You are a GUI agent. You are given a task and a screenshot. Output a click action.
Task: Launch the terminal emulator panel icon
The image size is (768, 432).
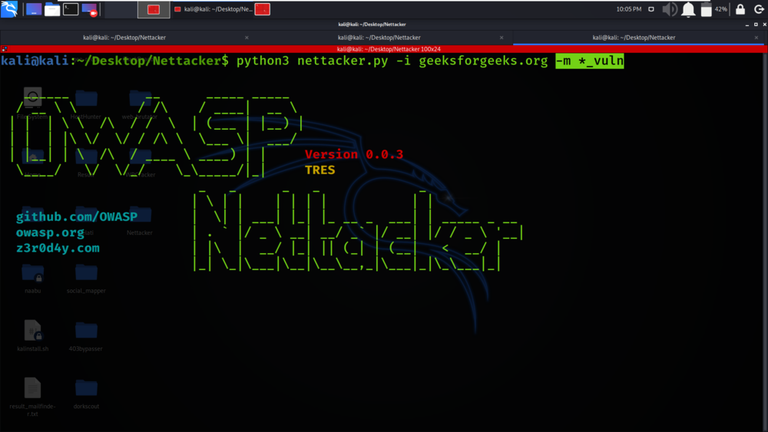pos(71,9)
